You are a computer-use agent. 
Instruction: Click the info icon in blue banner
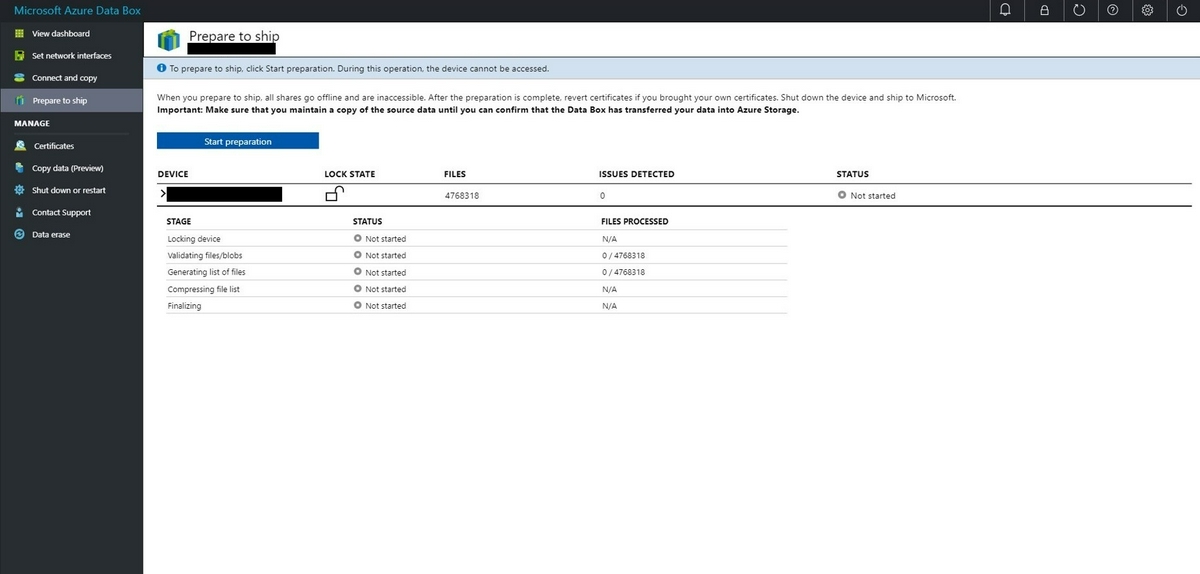[162, 68]
